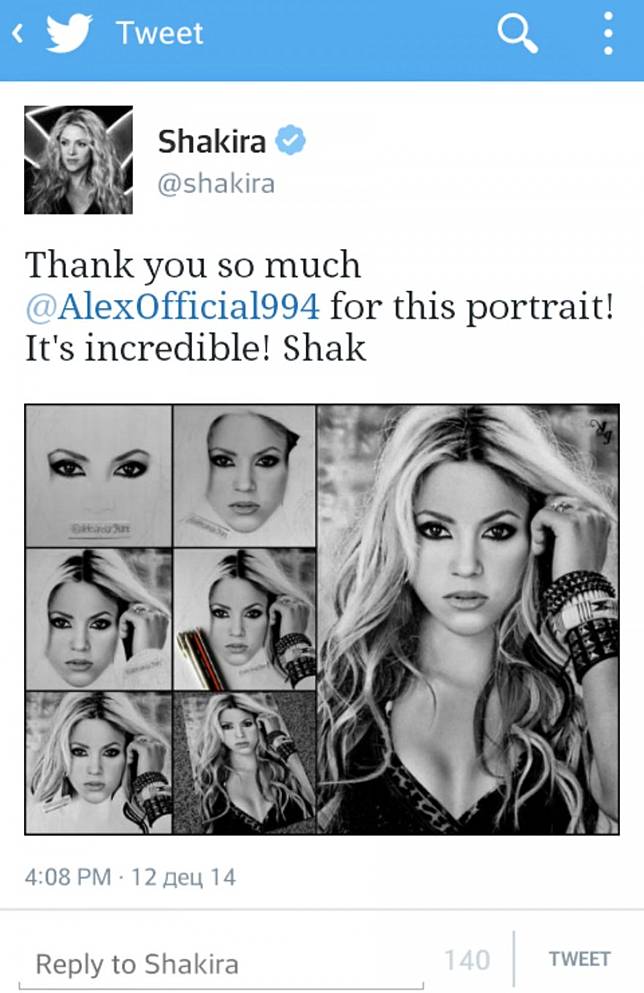Viewport: 644px width, 993px height.
Task: Click the Tweet header title
Action: point(160,33)
